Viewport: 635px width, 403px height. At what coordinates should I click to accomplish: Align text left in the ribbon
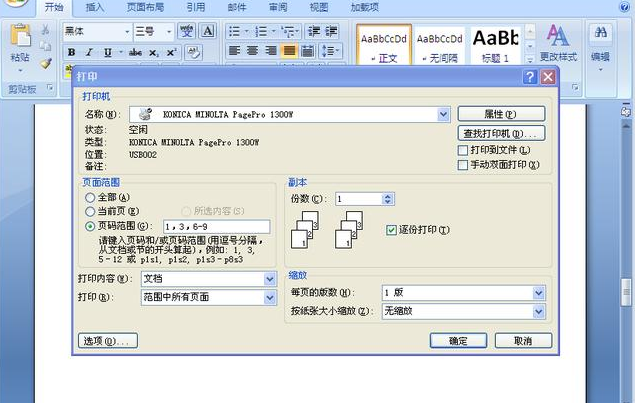pos(234,51)
